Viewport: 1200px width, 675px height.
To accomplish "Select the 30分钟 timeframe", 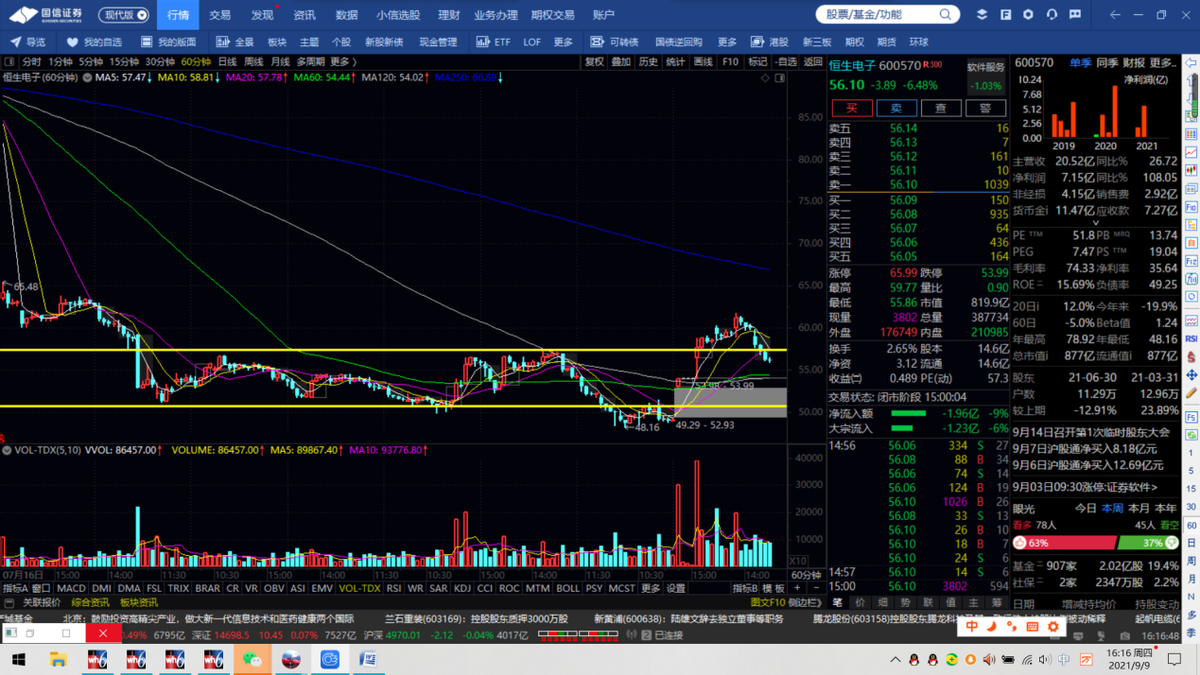I will coord(161,62).
